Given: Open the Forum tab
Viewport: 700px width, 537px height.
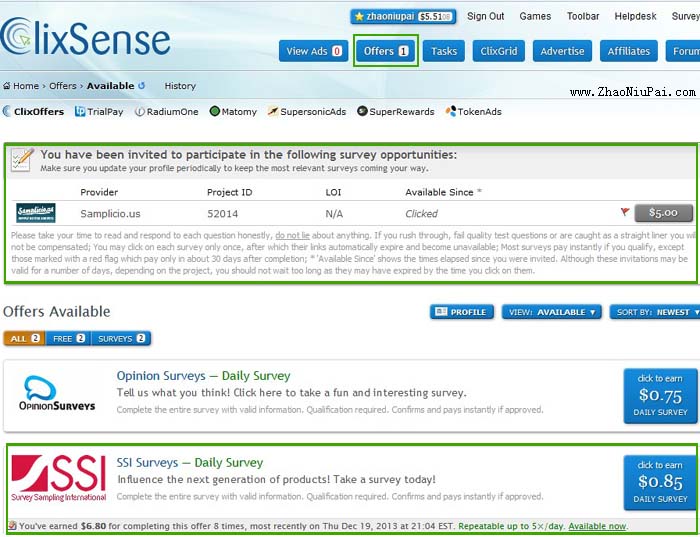Looking at the screenshot, I should click(x=683, y=51).
